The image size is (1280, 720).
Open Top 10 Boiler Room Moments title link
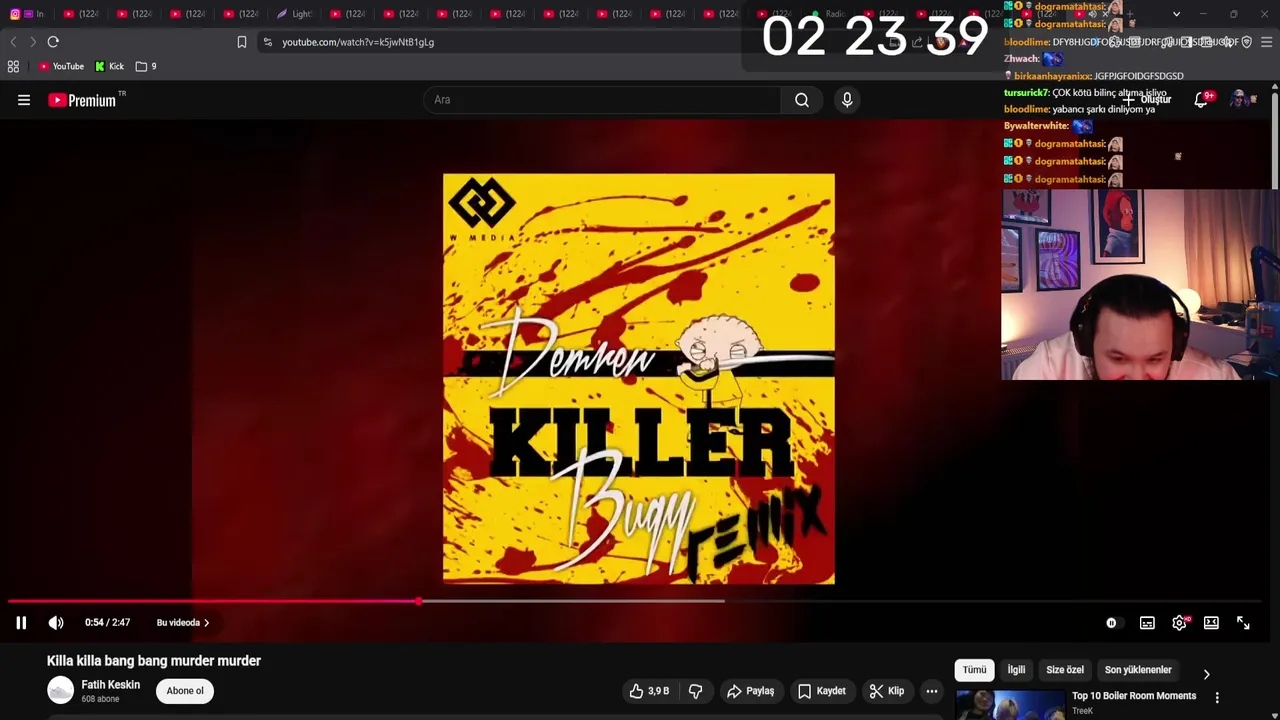pos(1134,696)
